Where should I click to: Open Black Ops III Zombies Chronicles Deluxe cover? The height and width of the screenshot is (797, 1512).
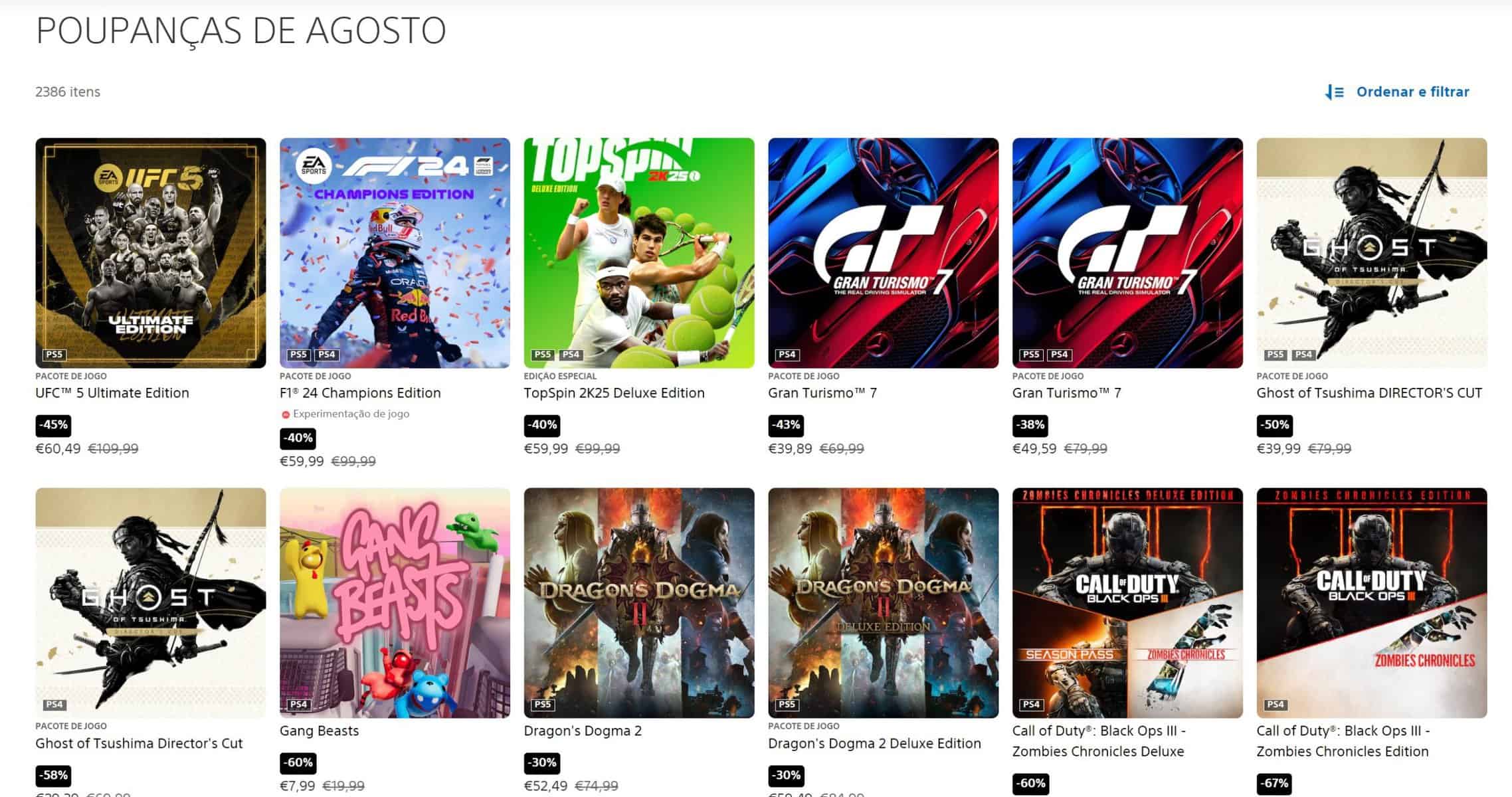pyautogui.click(x=1127, y=603)
